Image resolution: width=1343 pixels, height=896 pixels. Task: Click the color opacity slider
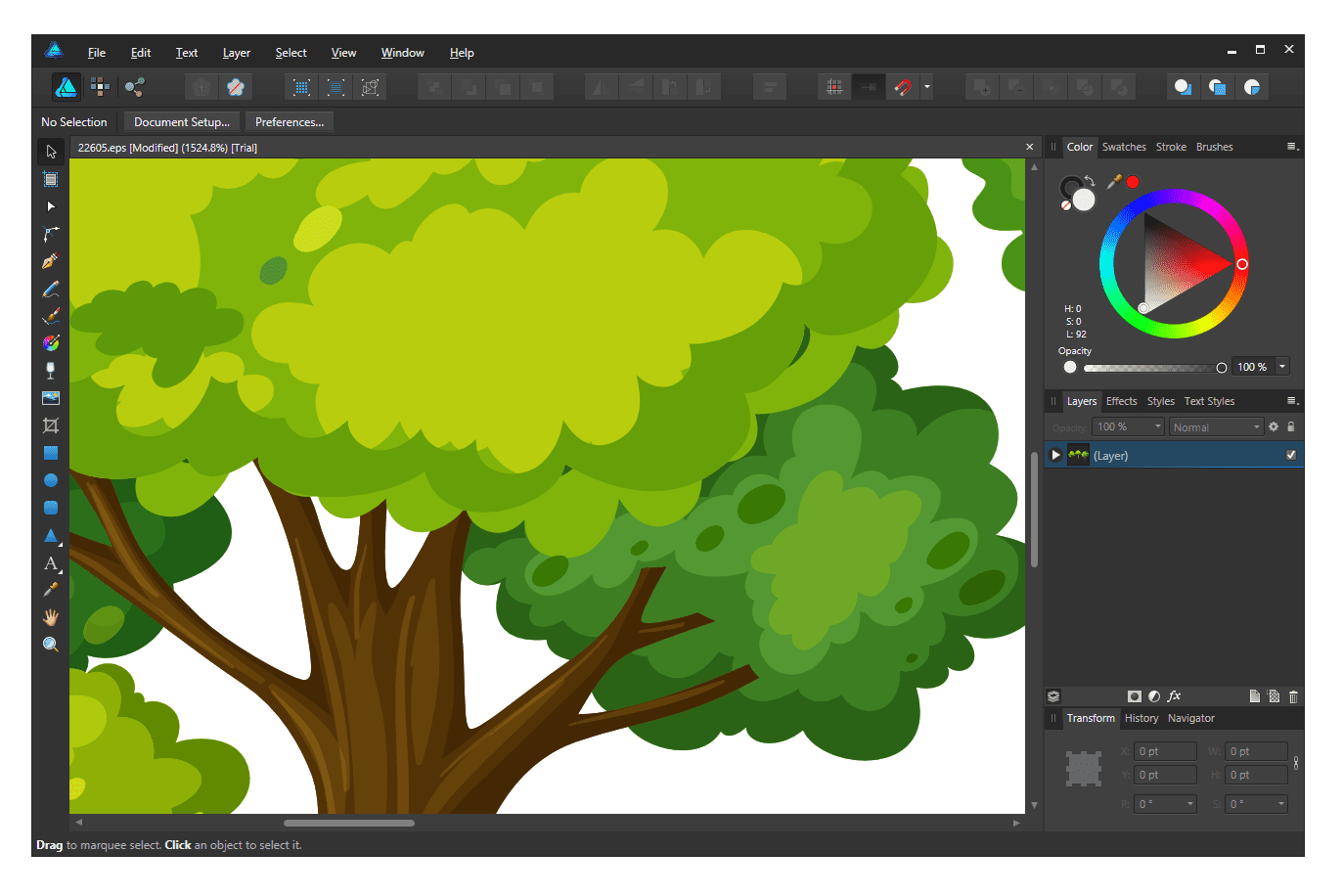(x=1151, y=368)
